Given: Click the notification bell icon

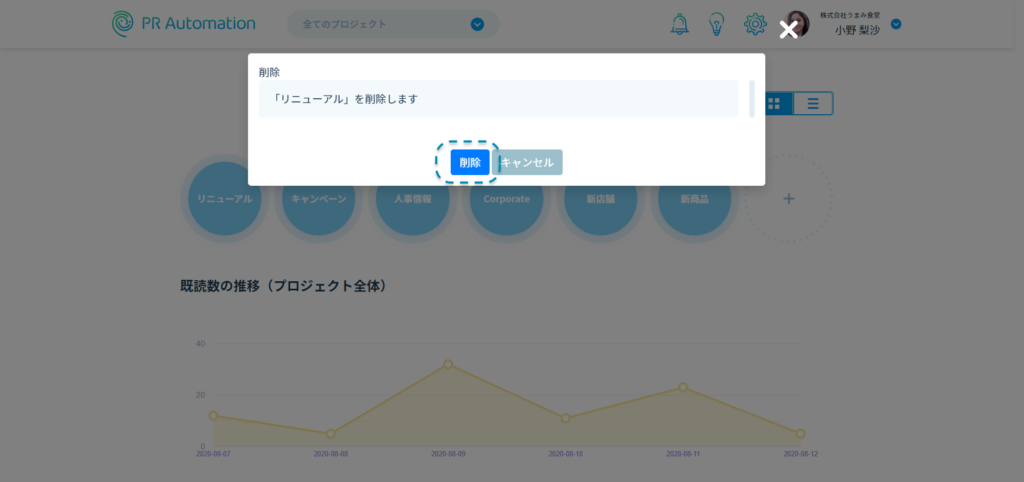Looking at the screenshot, I should (680, 24).
